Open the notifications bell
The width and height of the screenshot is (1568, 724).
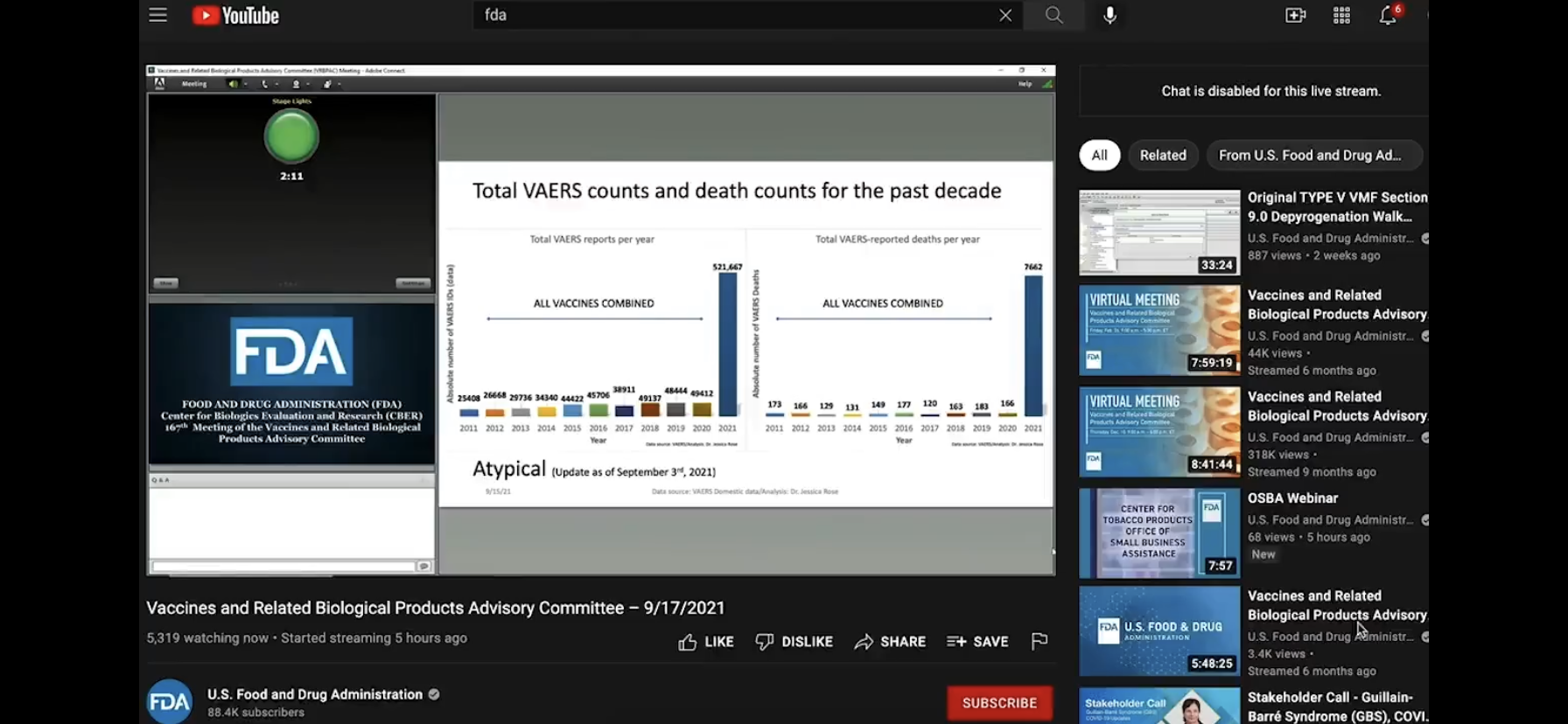1388,15
